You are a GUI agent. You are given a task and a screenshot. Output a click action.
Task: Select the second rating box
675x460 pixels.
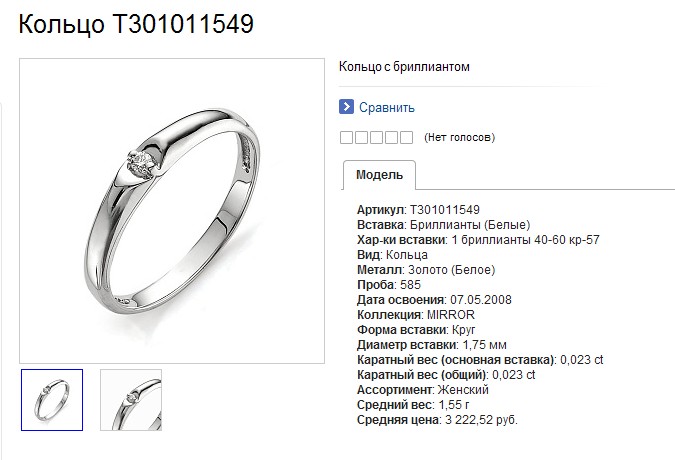(x=361, y=137)
